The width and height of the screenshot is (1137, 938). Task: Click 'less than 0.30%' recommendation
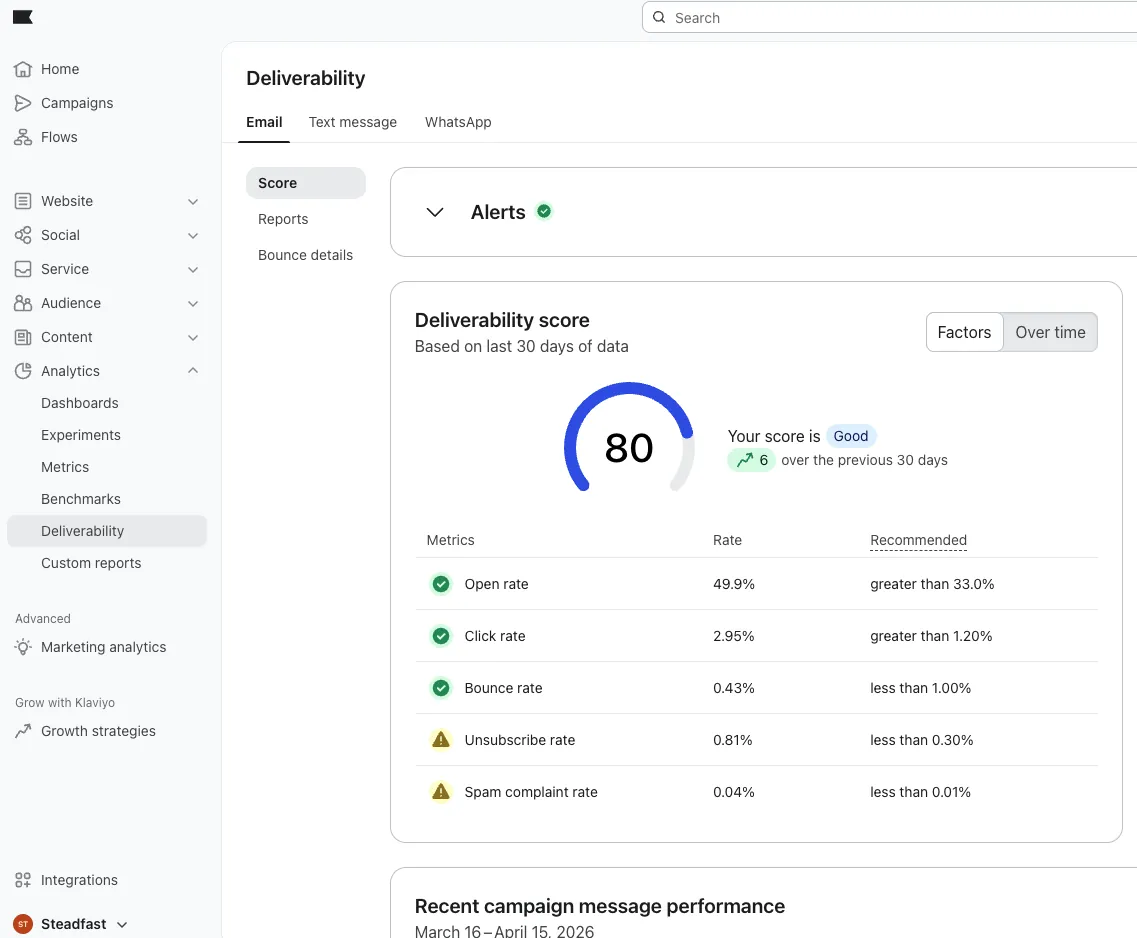pos(921,739)
